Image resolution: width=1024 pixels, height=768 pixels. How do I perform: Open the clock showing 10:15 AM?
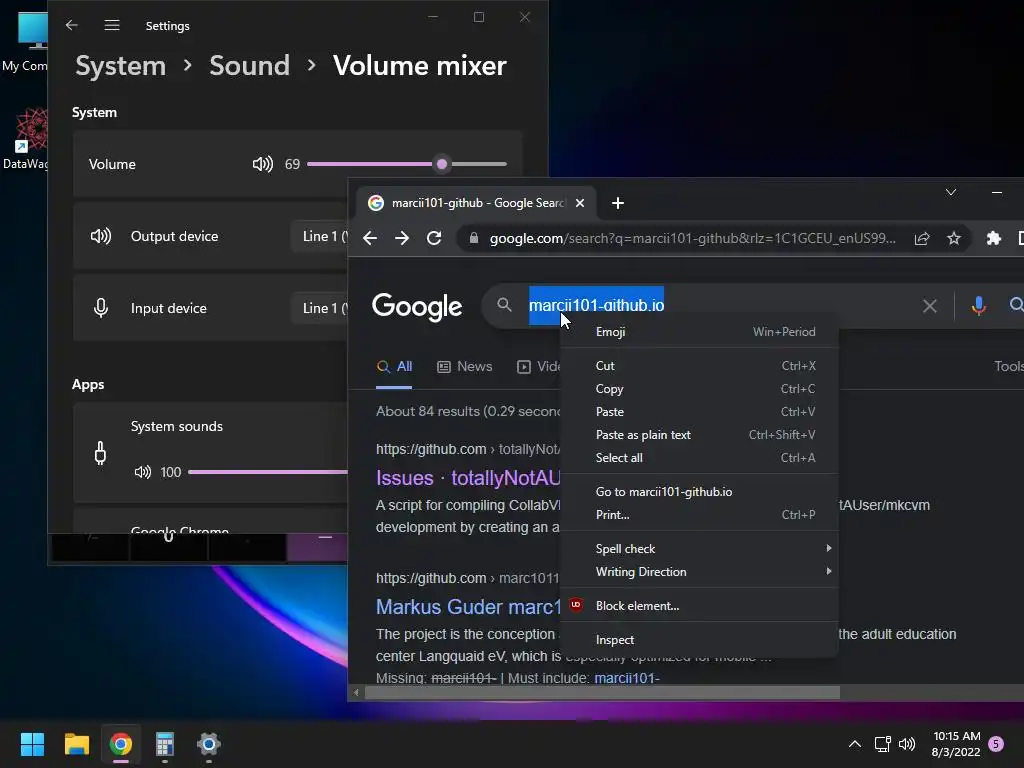point(956,744)
